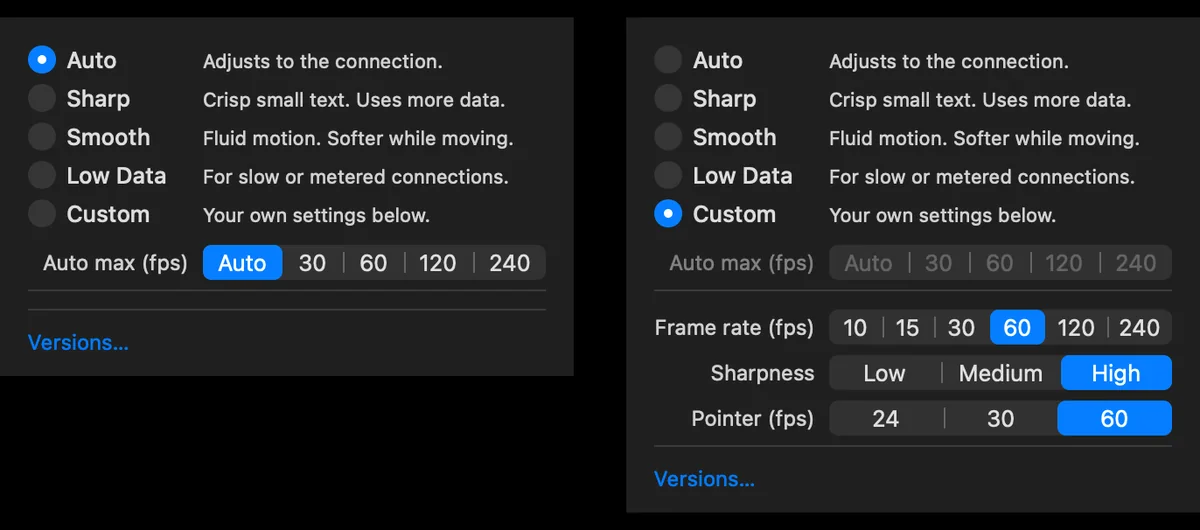Click disabled Auto max 240 segment in right panel
Viewport: 1200px width, 530px height.
click(1136, 263)
